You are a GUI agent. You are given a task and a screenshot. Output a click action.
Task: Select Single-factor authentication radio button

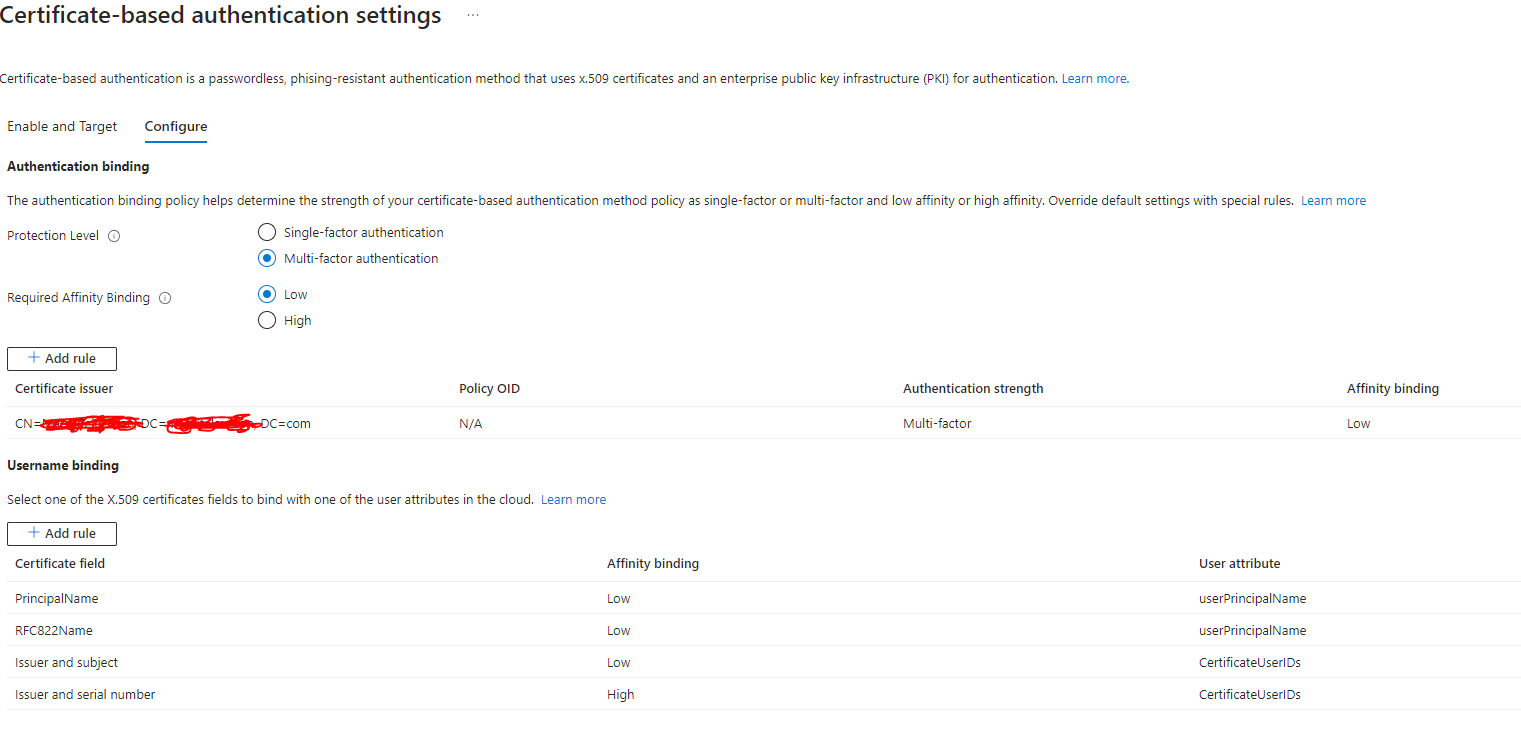pos(267,232)
